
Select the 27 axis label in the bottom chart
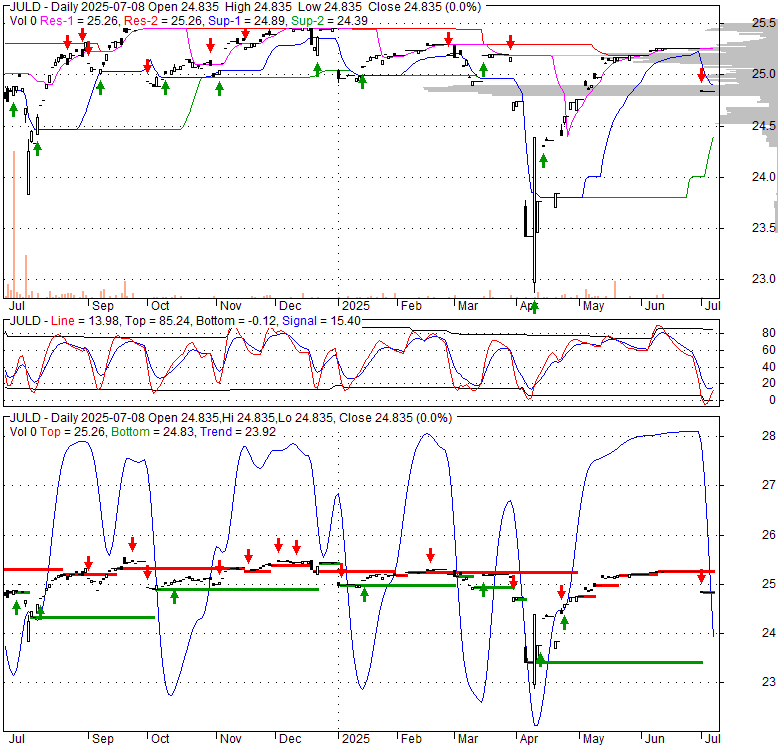(x=769, y=485)
